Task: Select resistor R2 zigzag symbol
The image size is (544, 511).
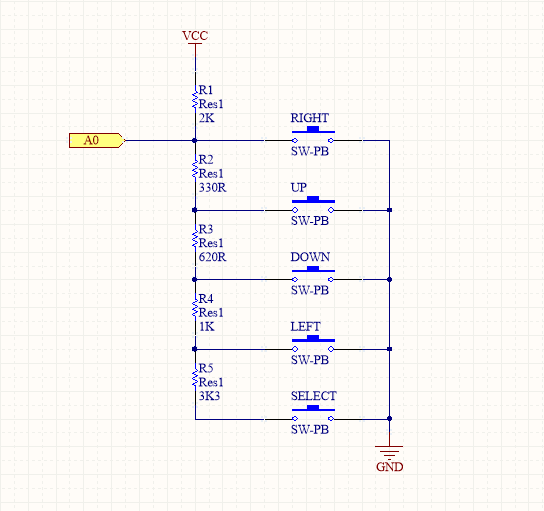Action: 195,169
